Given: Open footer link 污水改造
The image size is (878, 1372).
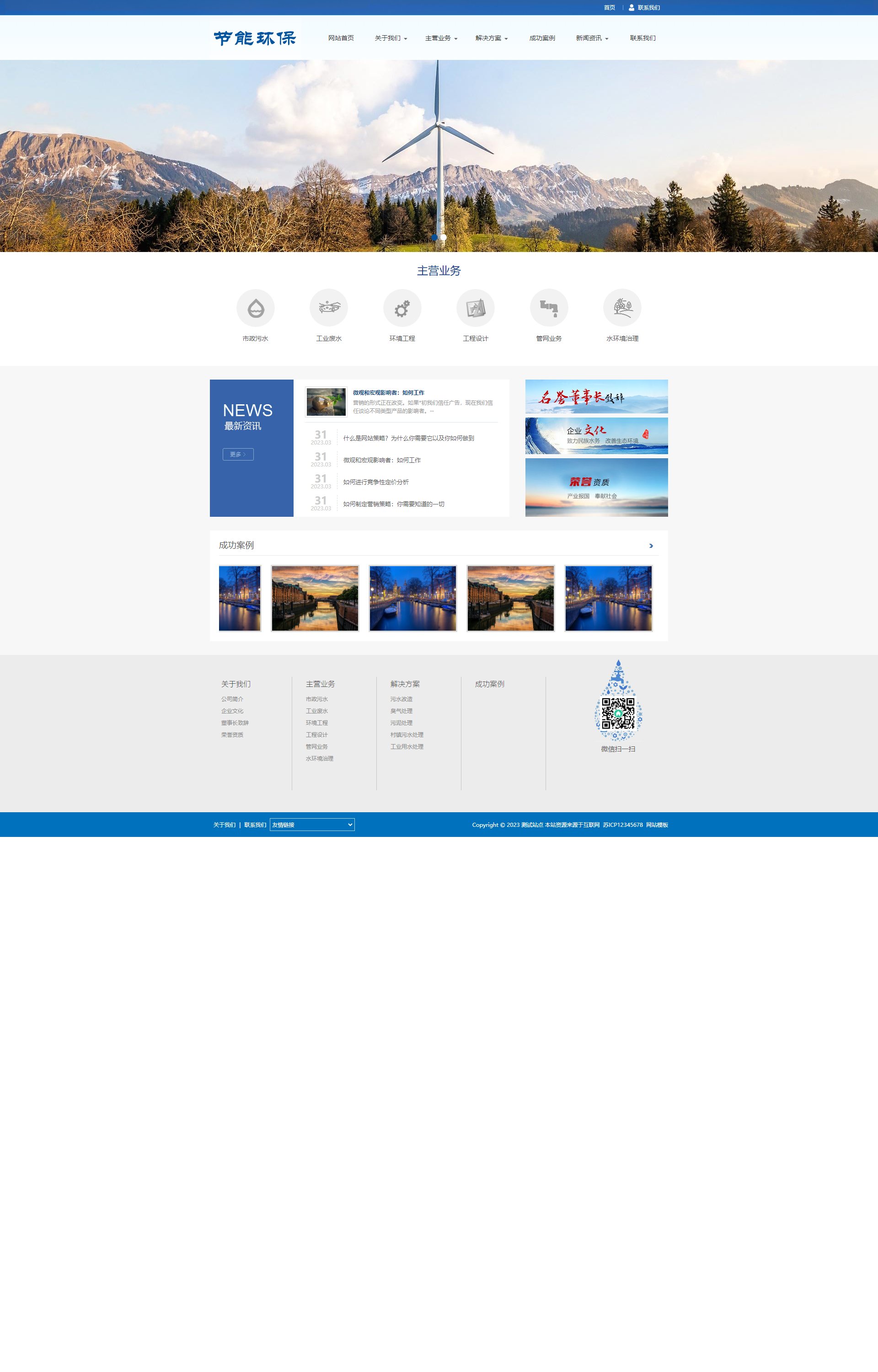Looking at the screenshot, I should pos(402,699).
